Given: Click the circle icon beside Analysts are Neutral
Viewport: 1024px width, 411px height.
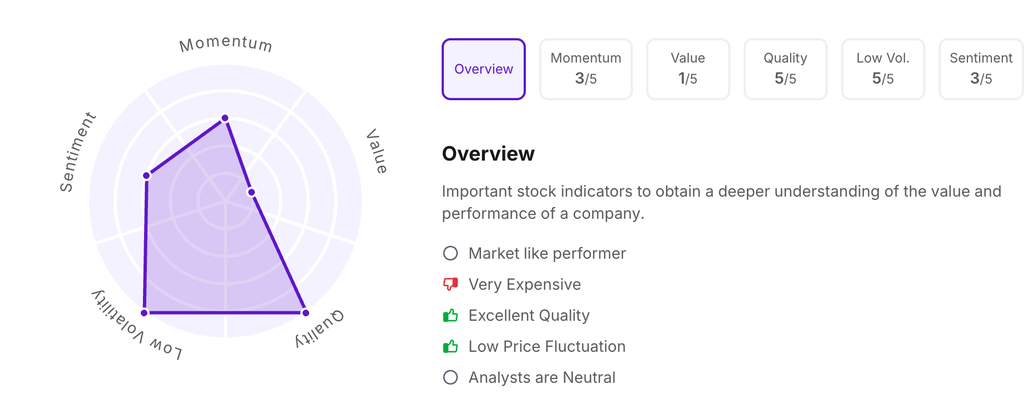Looking at the screenshot, I should 450,378.
